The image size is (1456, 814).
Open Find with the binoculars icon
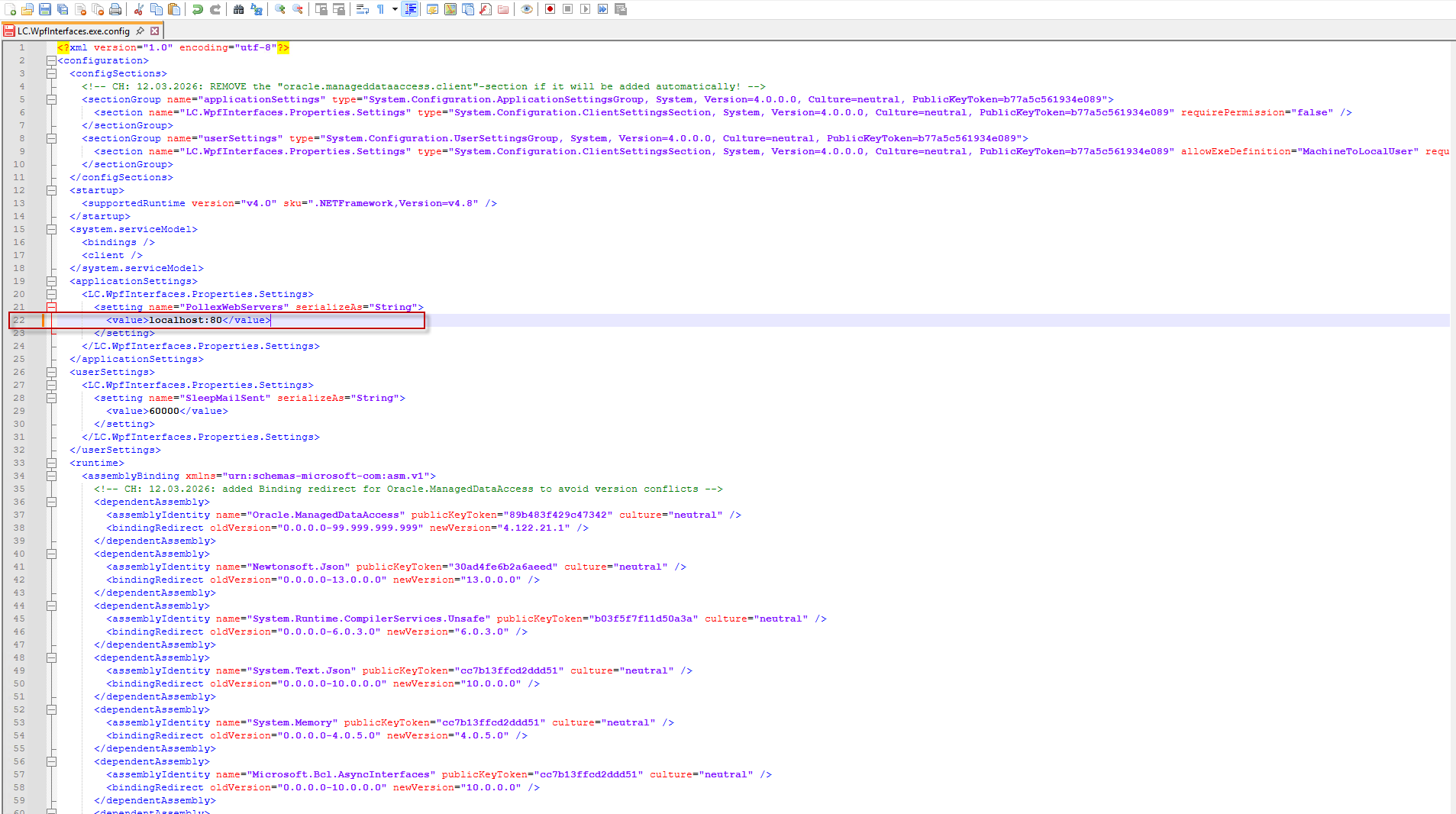coord(239,9)
